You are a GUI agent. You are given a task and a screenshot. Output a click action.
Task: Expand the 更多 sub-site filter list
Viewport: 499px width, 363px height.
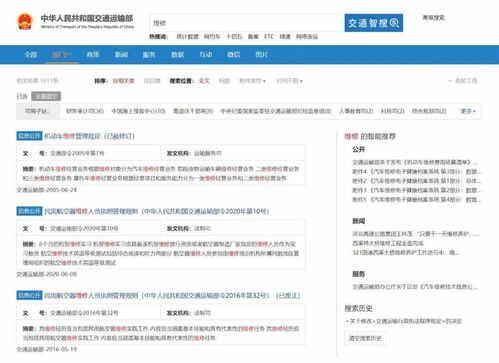click(468, 111)
